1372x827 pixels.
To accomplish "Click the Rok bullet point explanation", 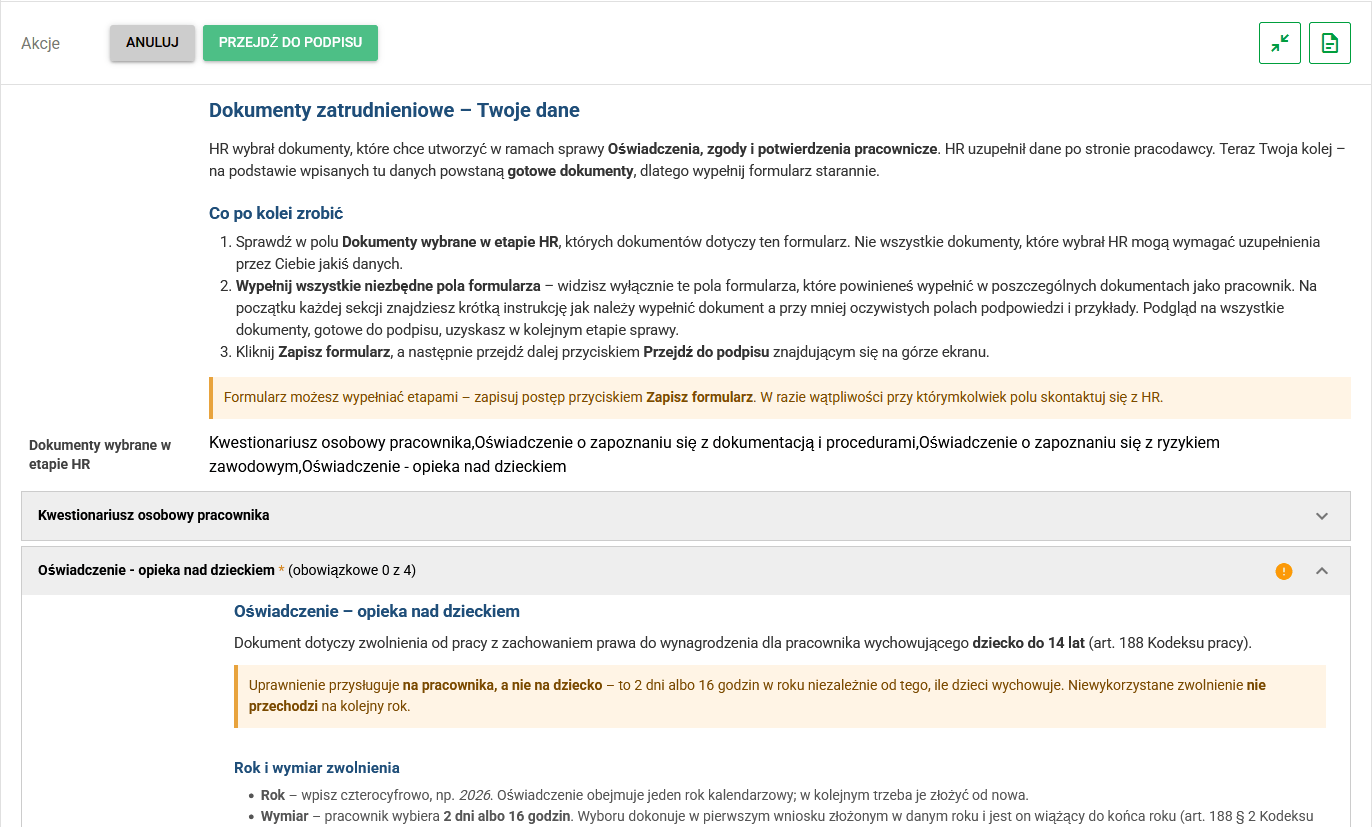I will coord(644,795).
